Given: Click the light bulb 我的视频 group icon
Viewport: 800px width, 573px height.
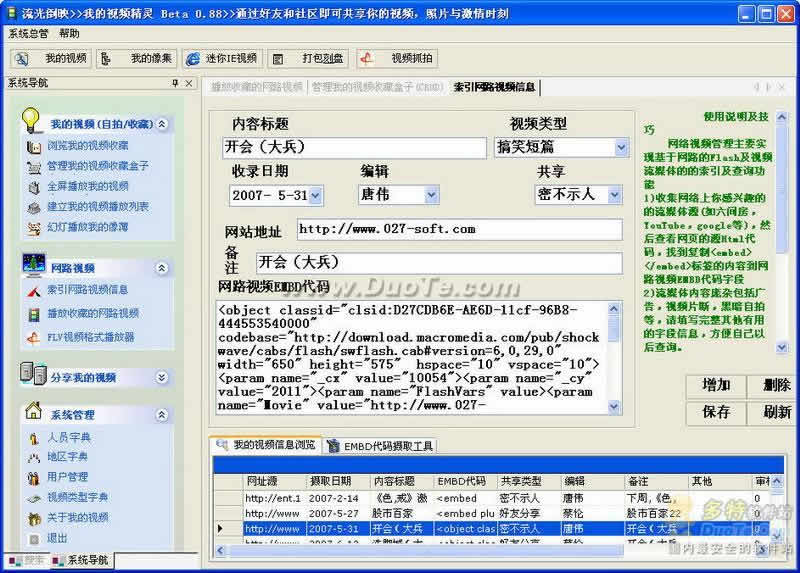Looking at the screenshot, I should [31, 121].
